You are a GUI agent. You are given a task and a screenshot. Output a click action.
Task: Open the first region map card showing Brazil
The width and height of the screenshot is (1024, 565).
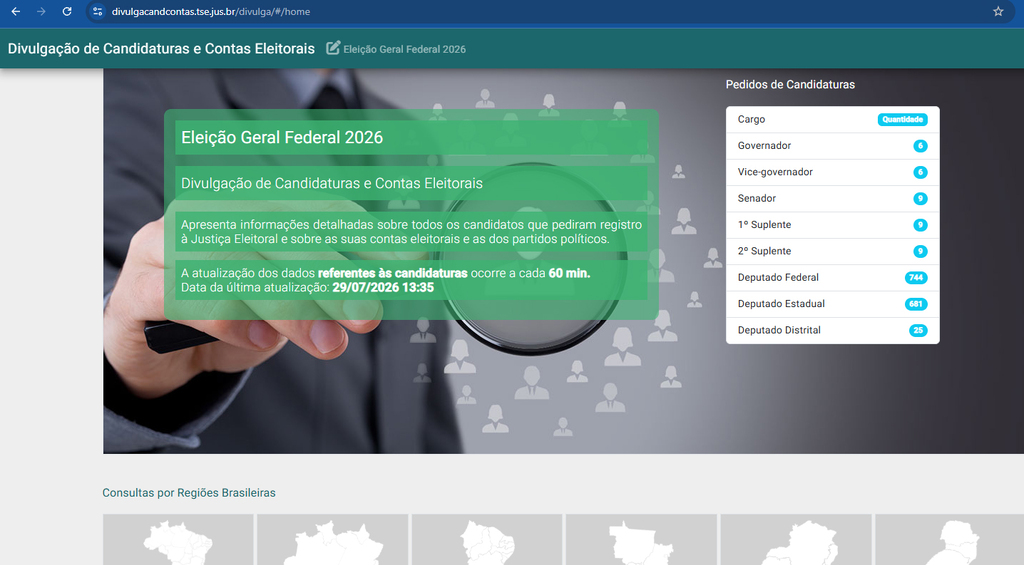[178, 540]
